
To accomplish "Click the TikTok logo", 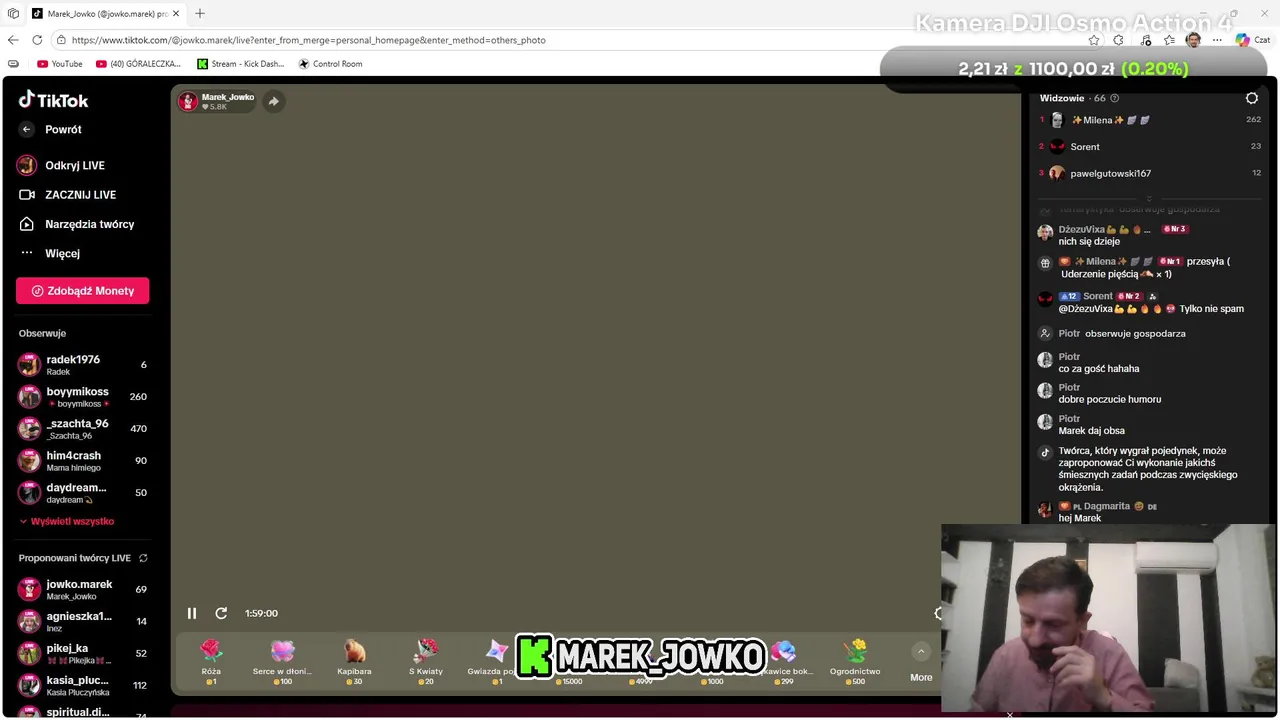I will click(54, 100).
